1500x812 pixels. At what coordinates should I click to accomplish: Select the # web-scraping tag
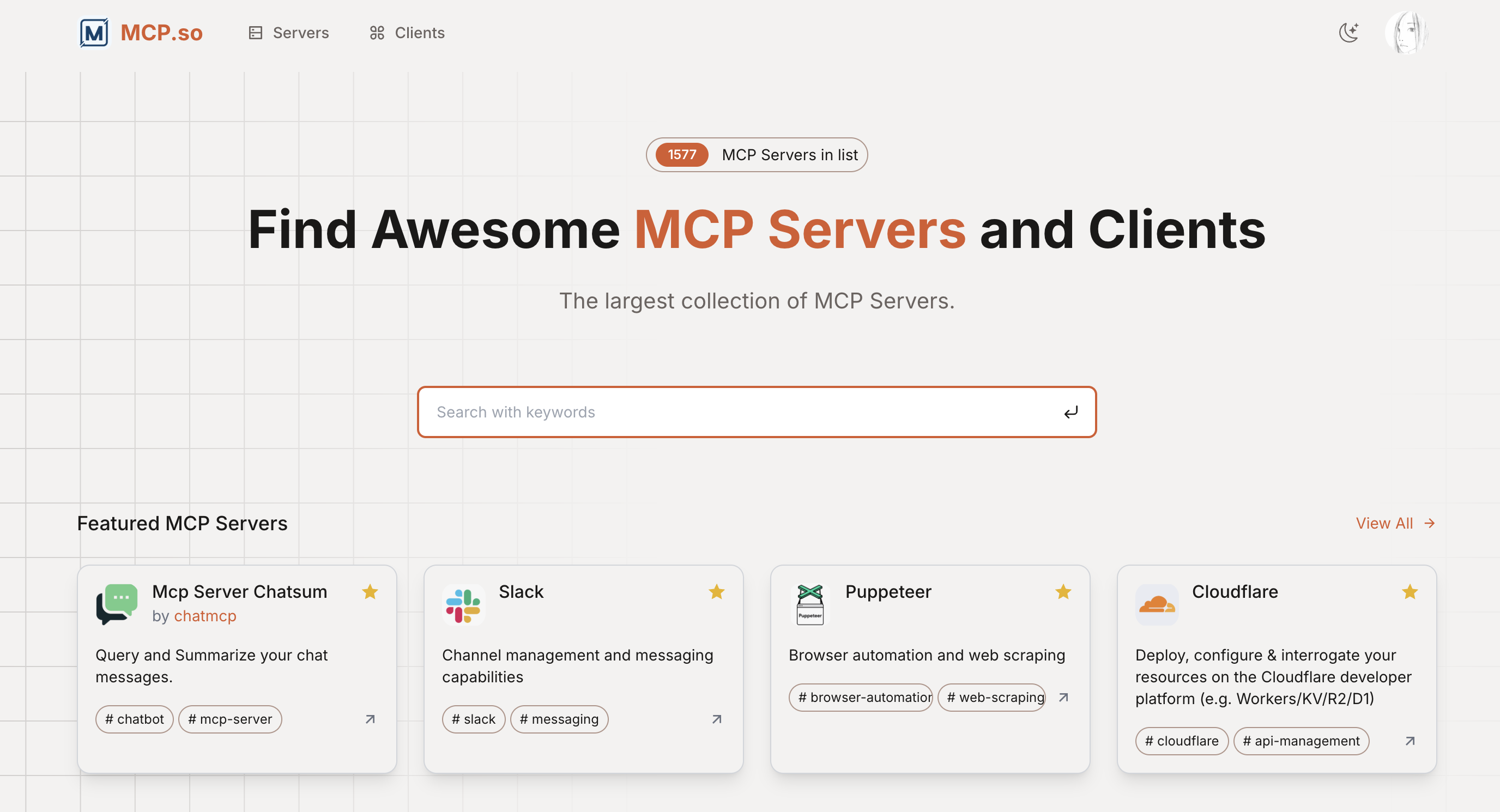(x=991, y=698)
